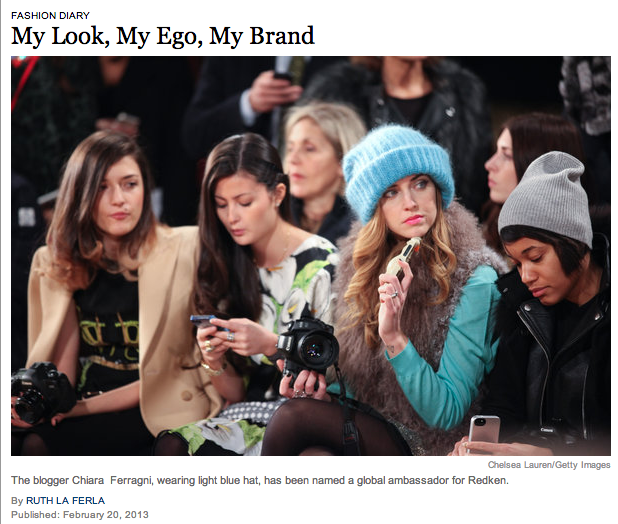618x524 pixels.
Task: Click the My Look, My Ego, My Brand headline
Action: pyautogui.click(x=163, y=36)
